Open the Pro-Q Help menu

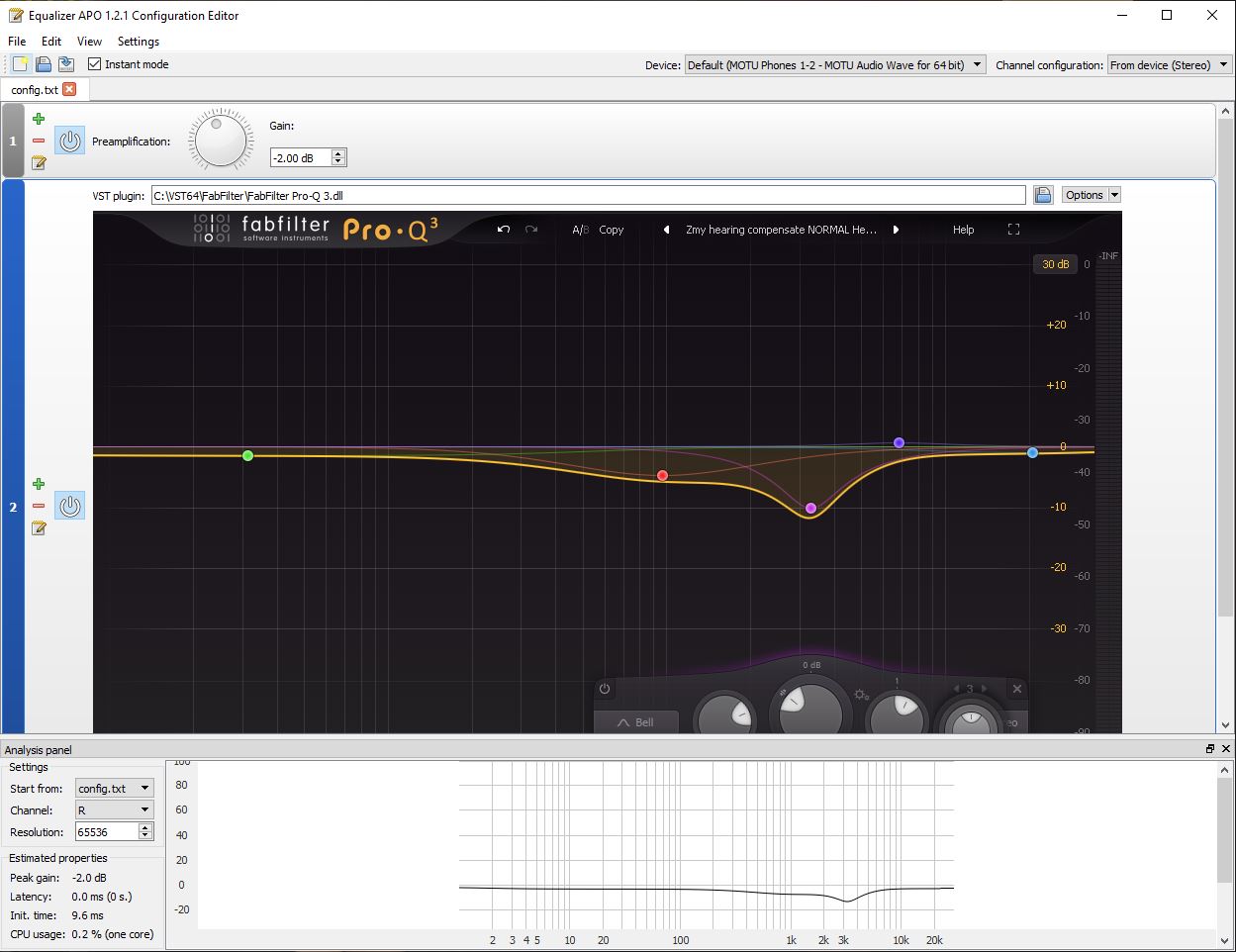pos(963,230)
